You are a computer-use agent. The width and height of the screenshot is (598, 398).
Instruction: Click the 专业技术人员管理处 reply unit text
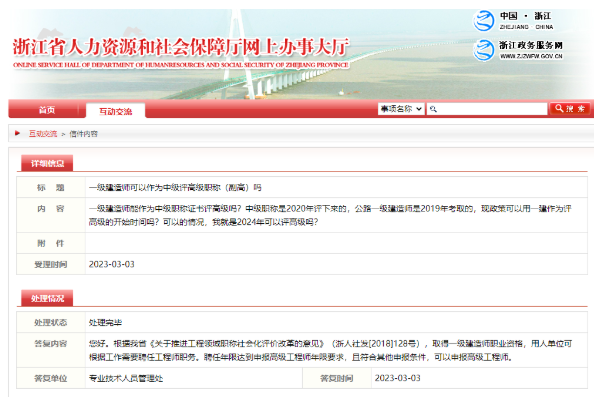126,379
